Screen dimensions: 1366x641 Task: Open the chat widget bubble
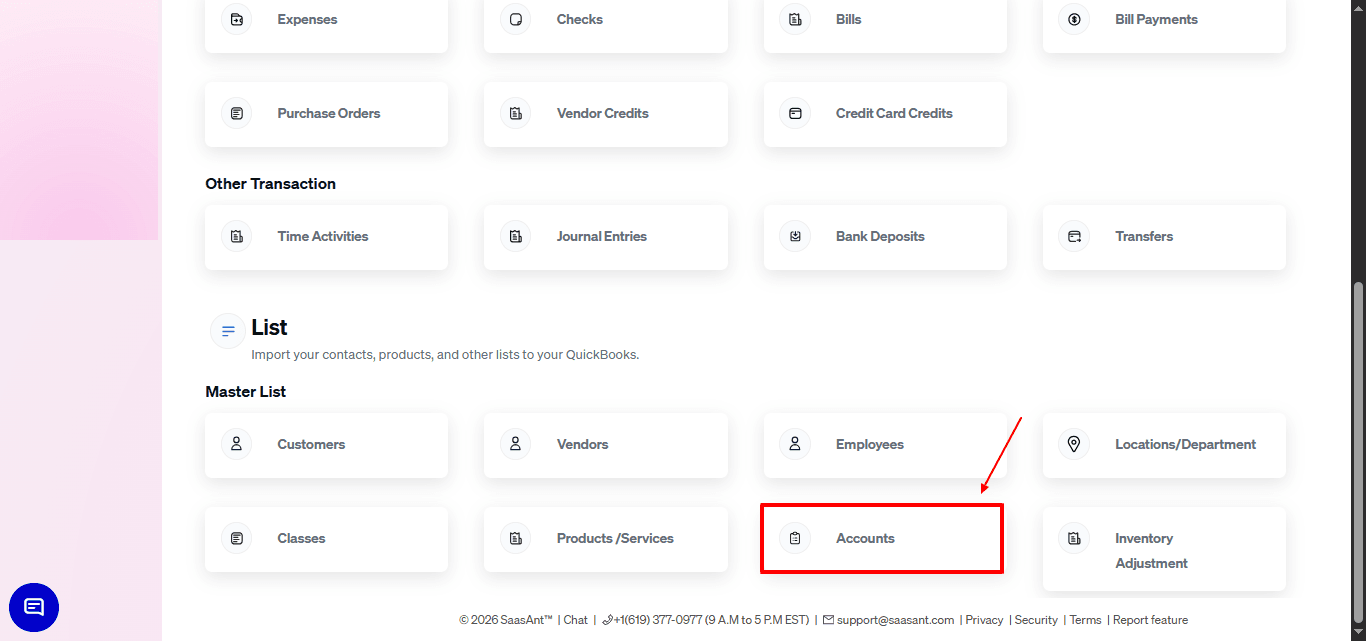34,607
